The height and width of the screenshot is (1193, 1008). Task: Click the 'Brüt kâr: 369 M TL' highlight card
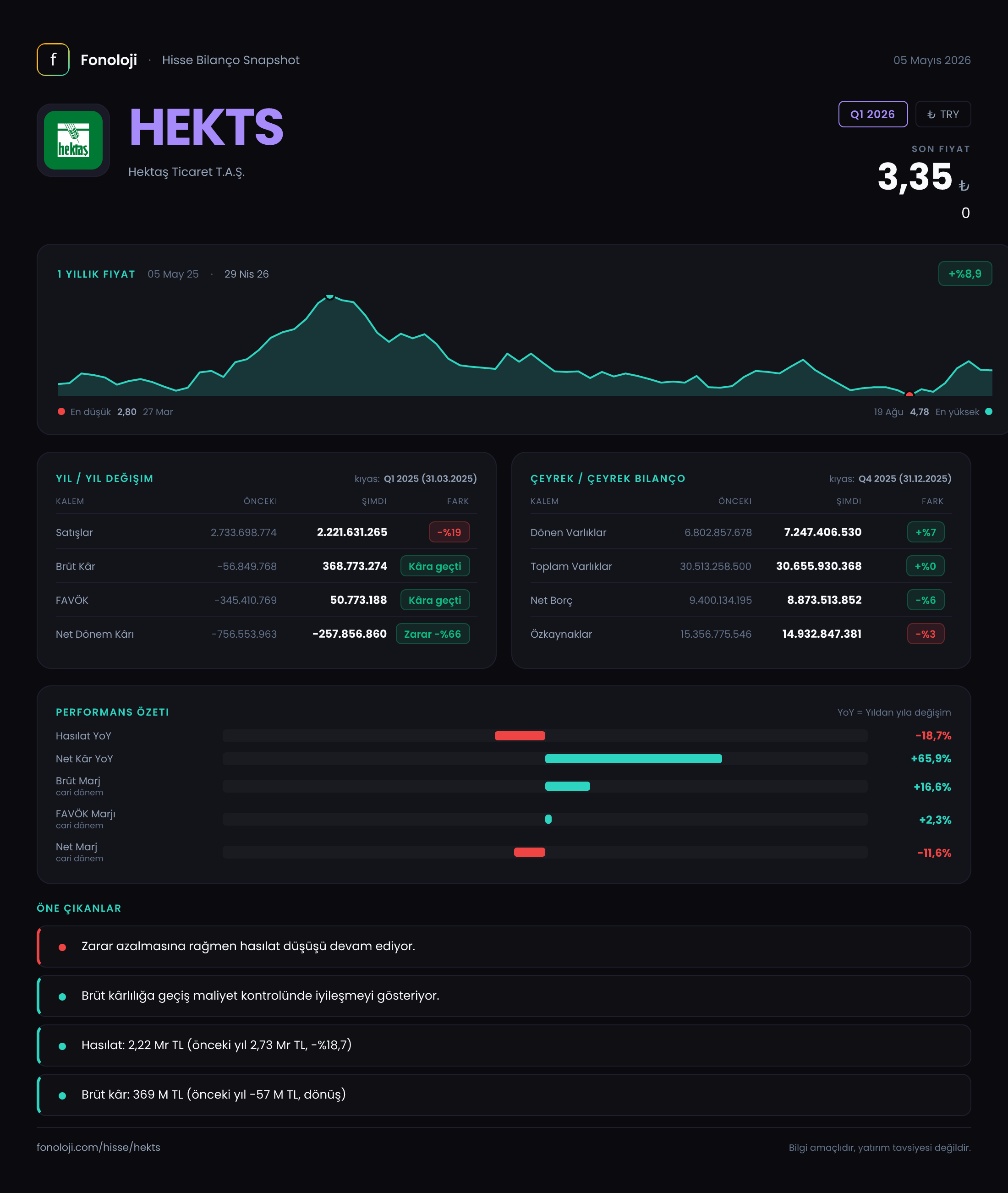click(504, 1094)
